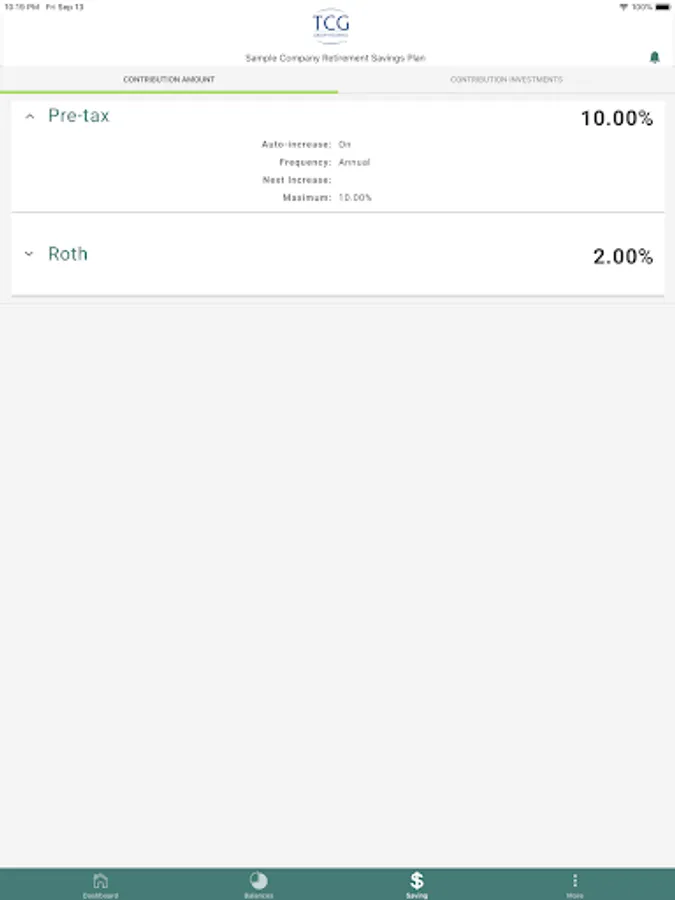
Task: Switch to Contribution Investments tab
Action: (506, 79)
